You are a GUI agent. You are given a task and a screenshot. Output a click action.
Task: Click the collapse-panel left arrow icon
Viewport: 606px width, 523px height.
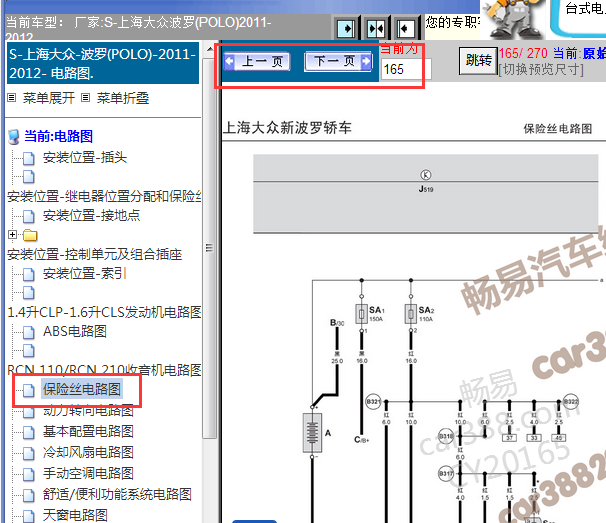pos(405,29)
